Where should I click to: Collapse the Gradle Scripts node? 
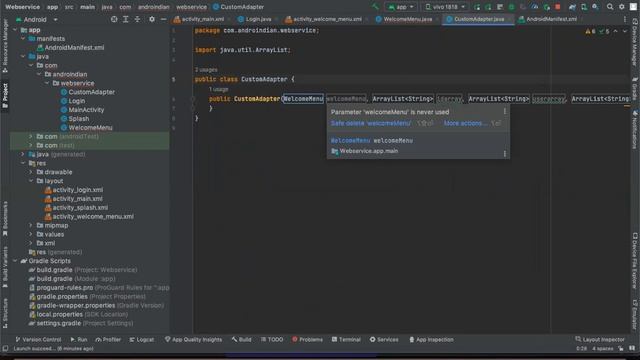pos(15,261)
